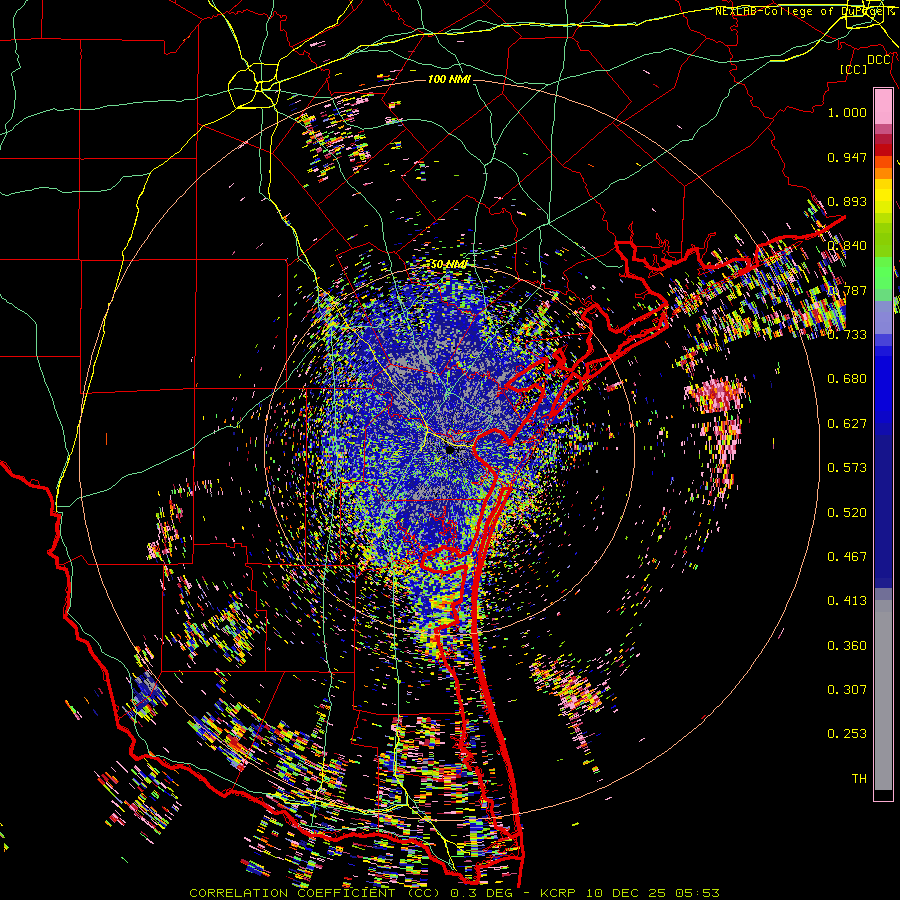This screenshot has width=900, height=900.
Task: Click the 0.520 scale value
Action: 847,513
